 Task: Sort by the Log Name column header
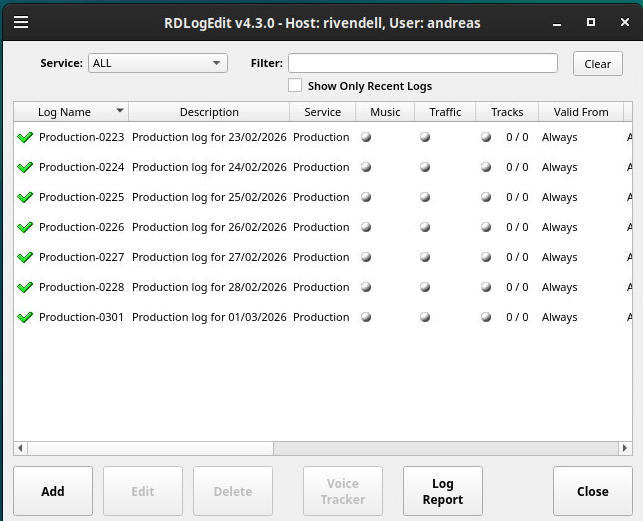[71, 112]
